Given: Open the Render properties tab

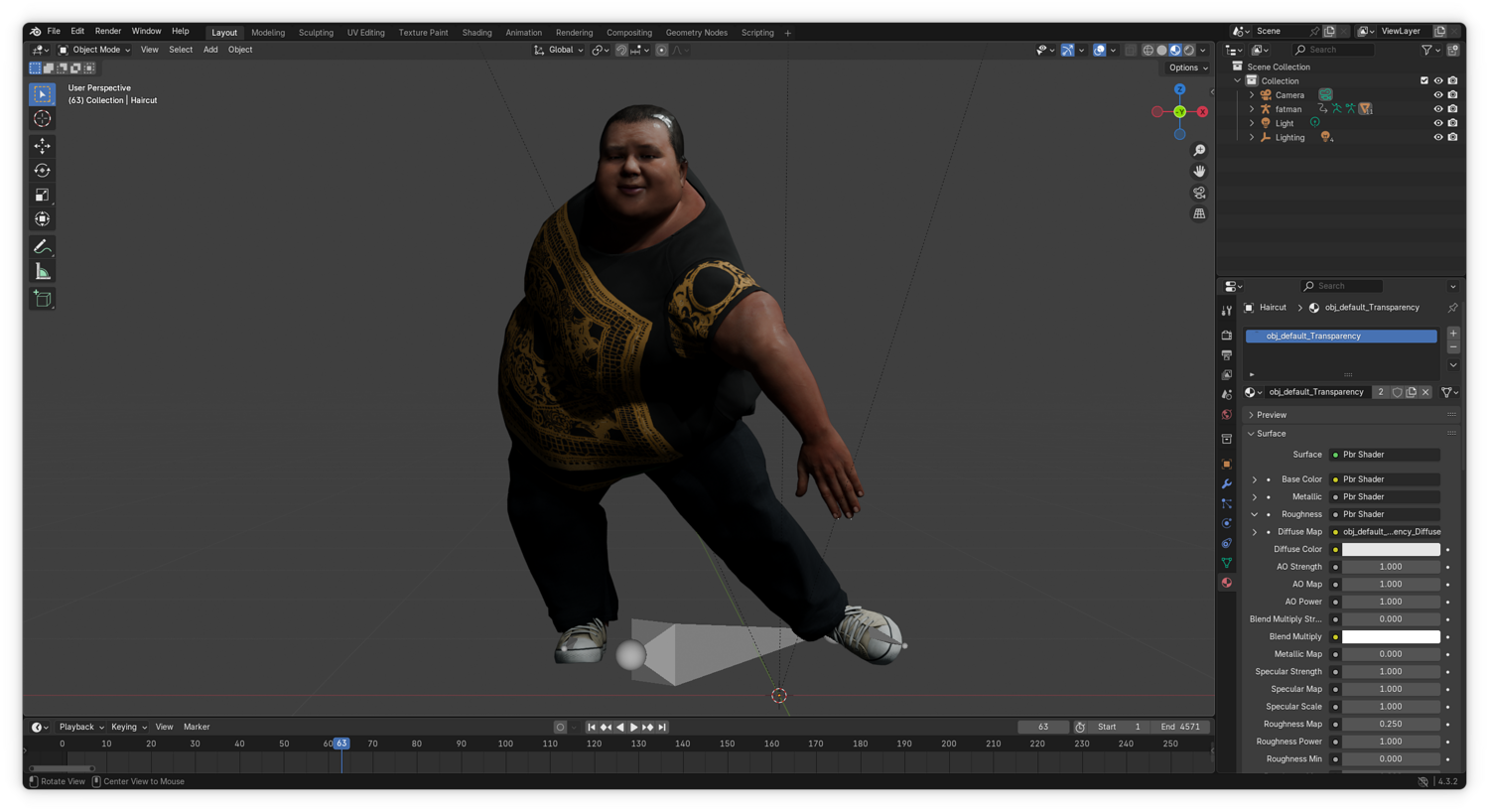Looking at the screenshot, I should pyautogui.click(x=1227, y=336).
